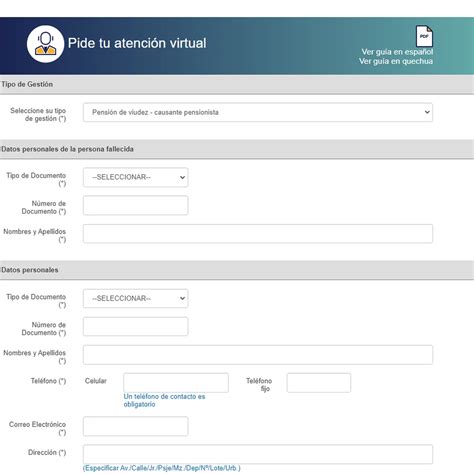
Task: Open 'Ver guía en quechua' link
Action: coord(396,61)
